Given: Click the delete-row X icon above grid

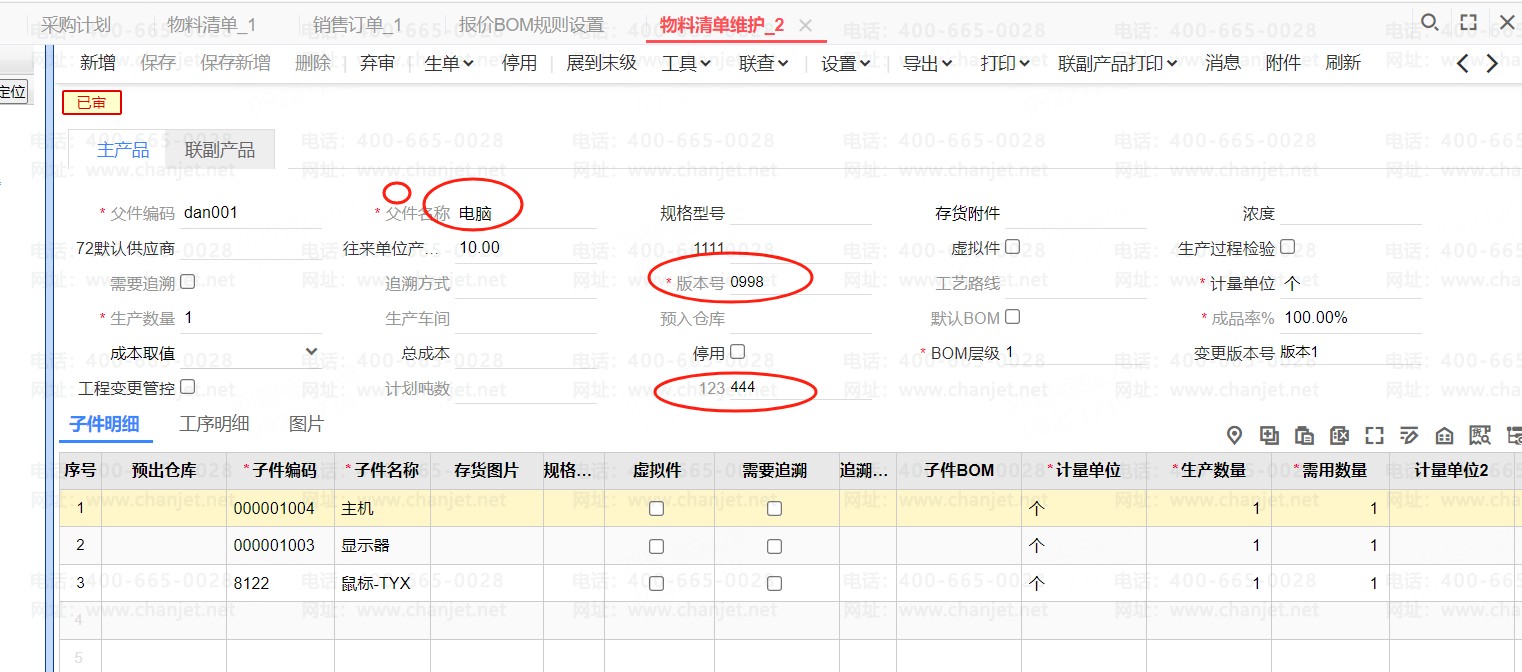Looking at the screenshot, I should 1339,435.
